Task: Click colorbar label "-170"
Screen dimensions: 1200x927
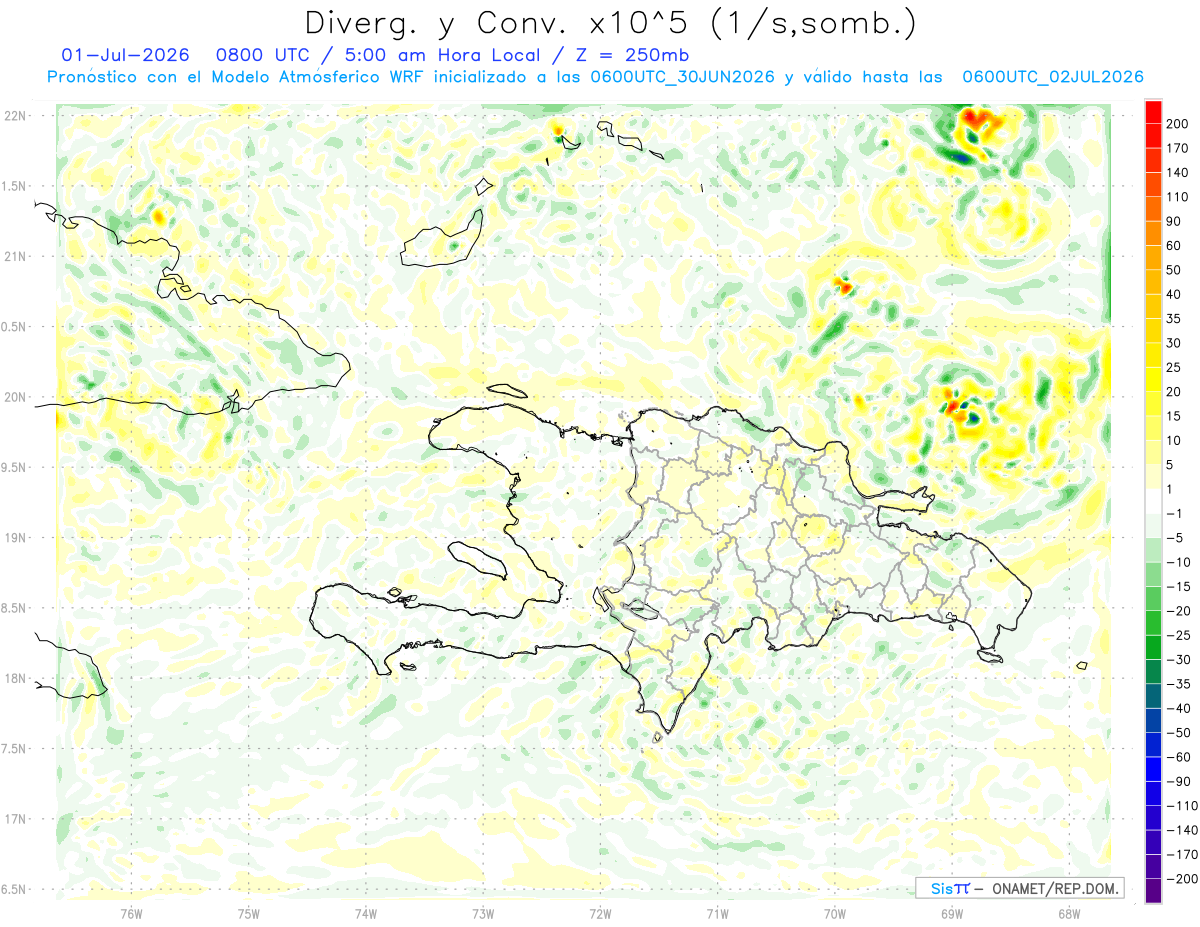Action: (1183, 854)
